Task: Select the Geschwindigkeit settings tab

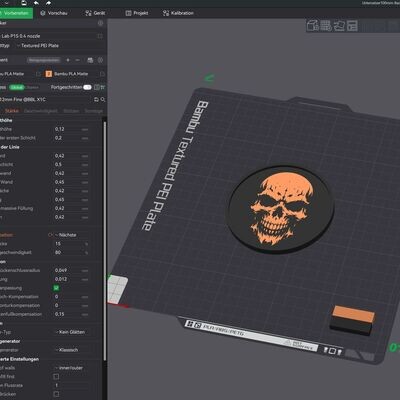Action: pos(41,111)
